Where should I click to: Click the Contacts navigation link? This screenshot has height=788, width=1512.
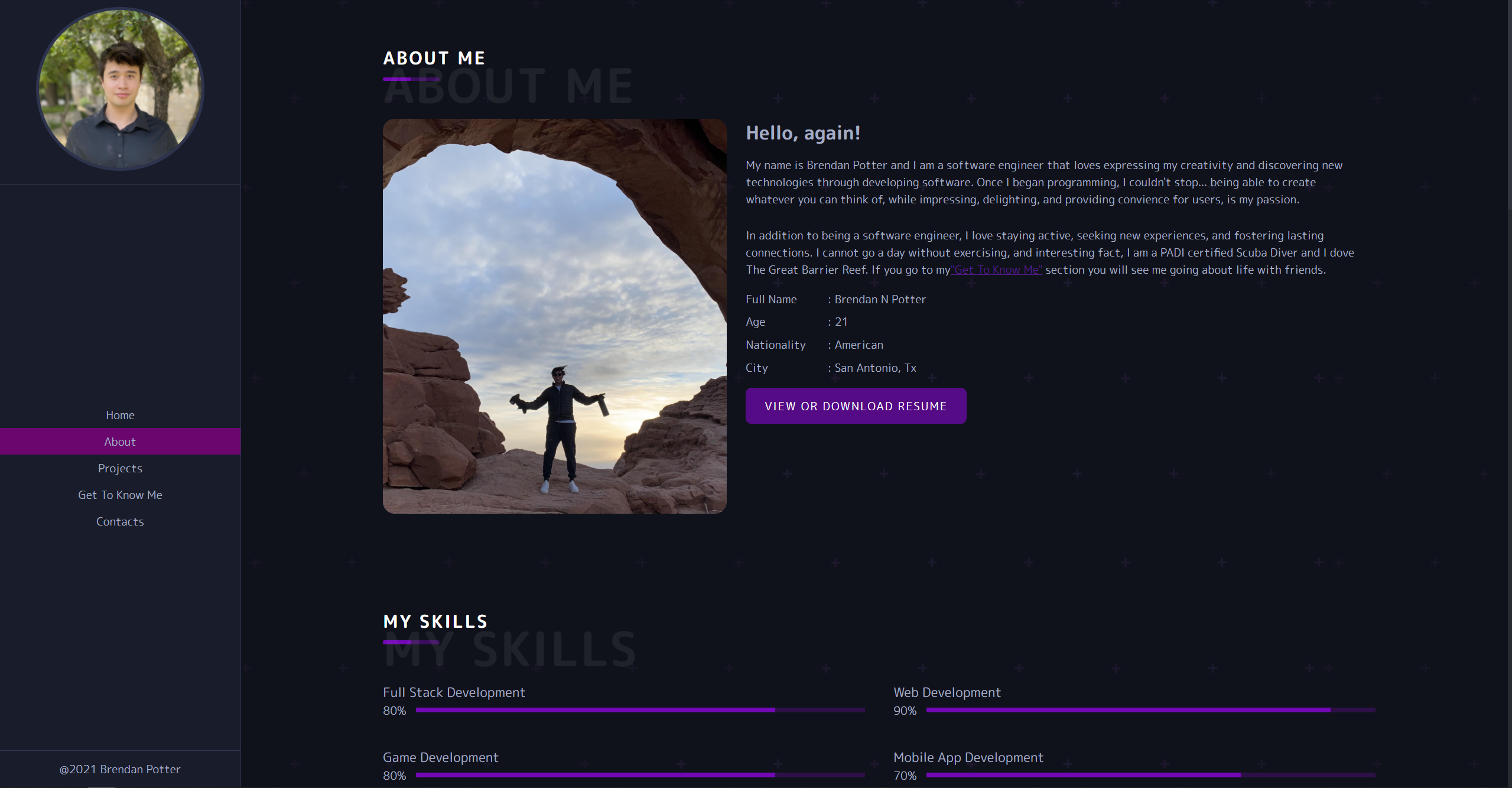coord(119,522)
